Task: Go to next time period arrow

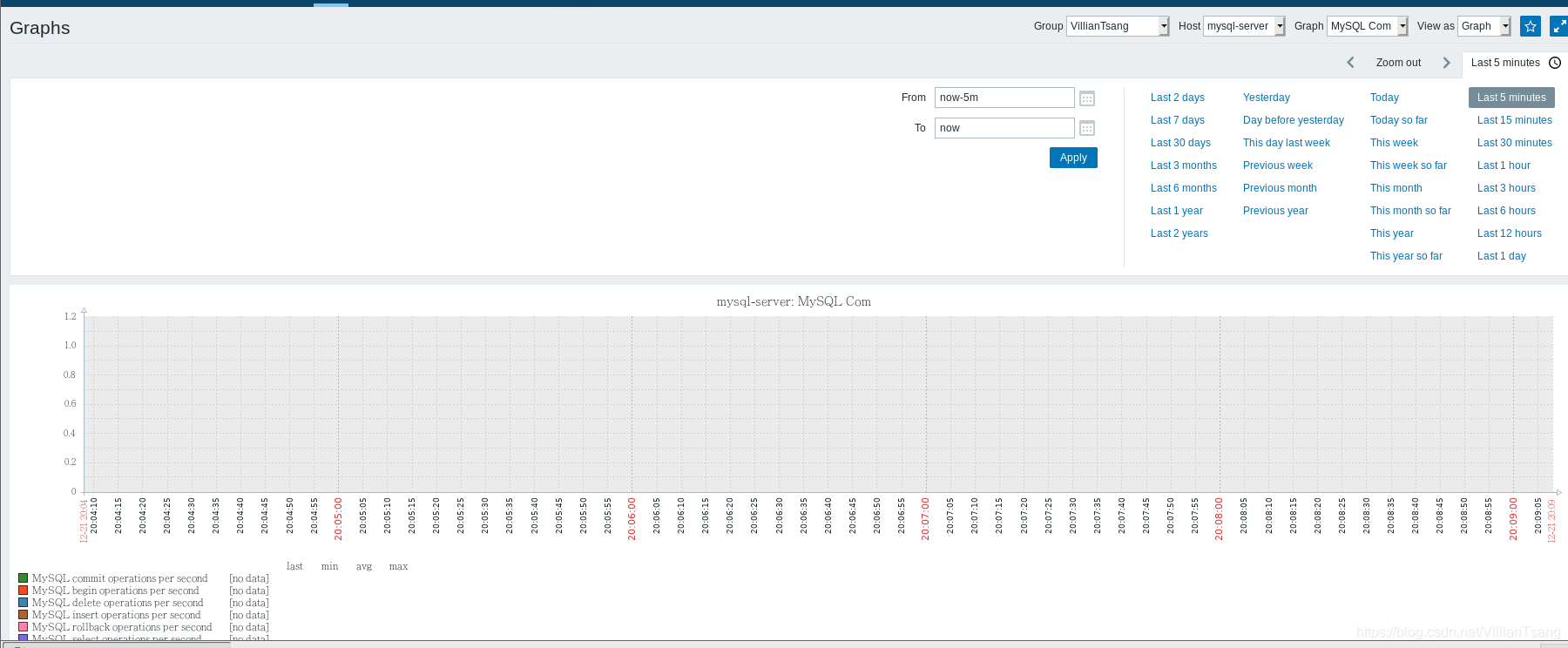Action: pos(1447,63)
